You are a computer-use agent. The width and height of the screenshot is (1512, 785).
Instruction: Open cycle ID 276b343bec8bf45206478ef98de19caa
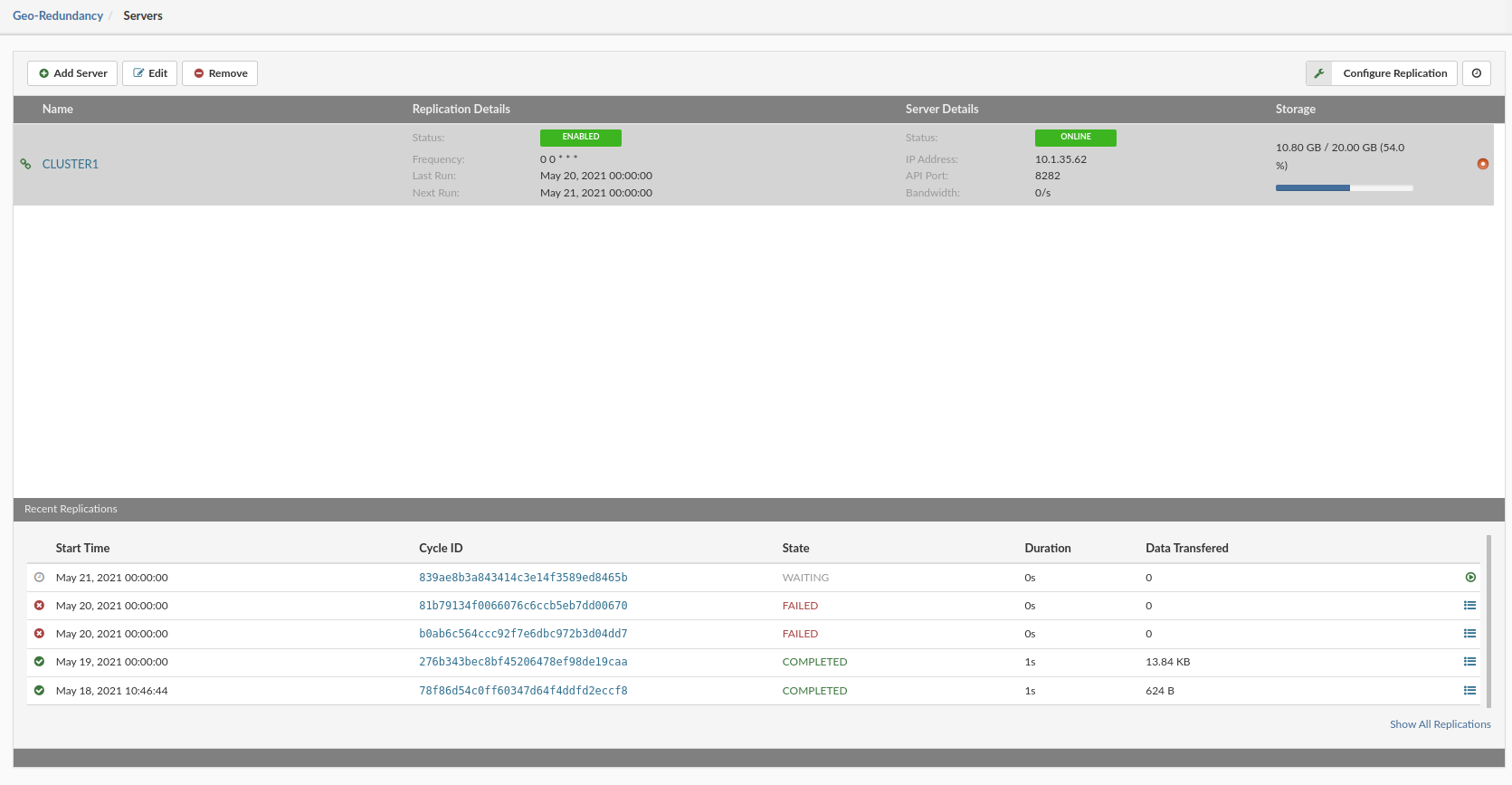click(x=523, y=662)
